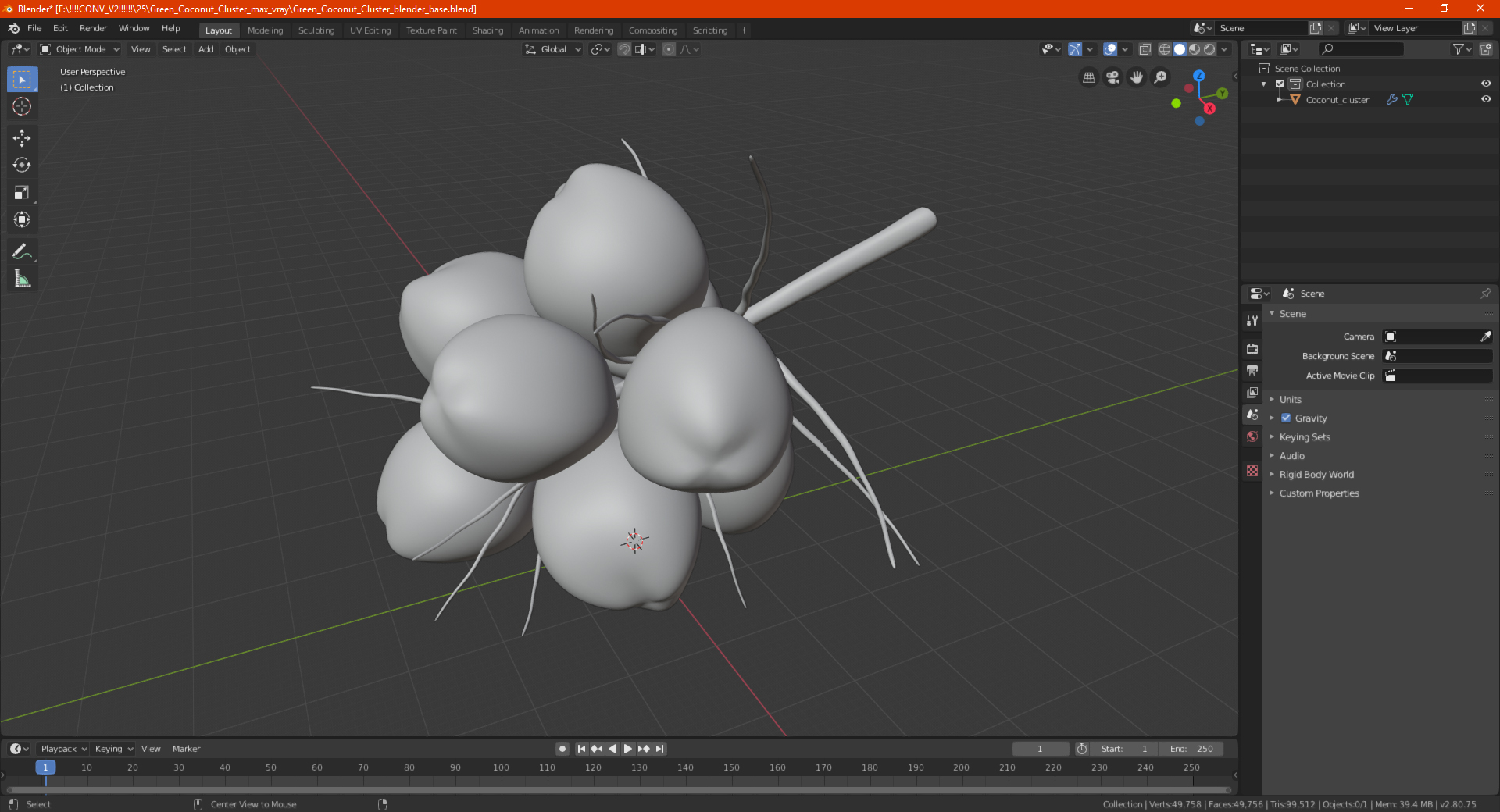The image size is (1500, 812).
Task: Click the timeline horizontal scrollbar
Action: pyautogui.click(x=619, y=790)
